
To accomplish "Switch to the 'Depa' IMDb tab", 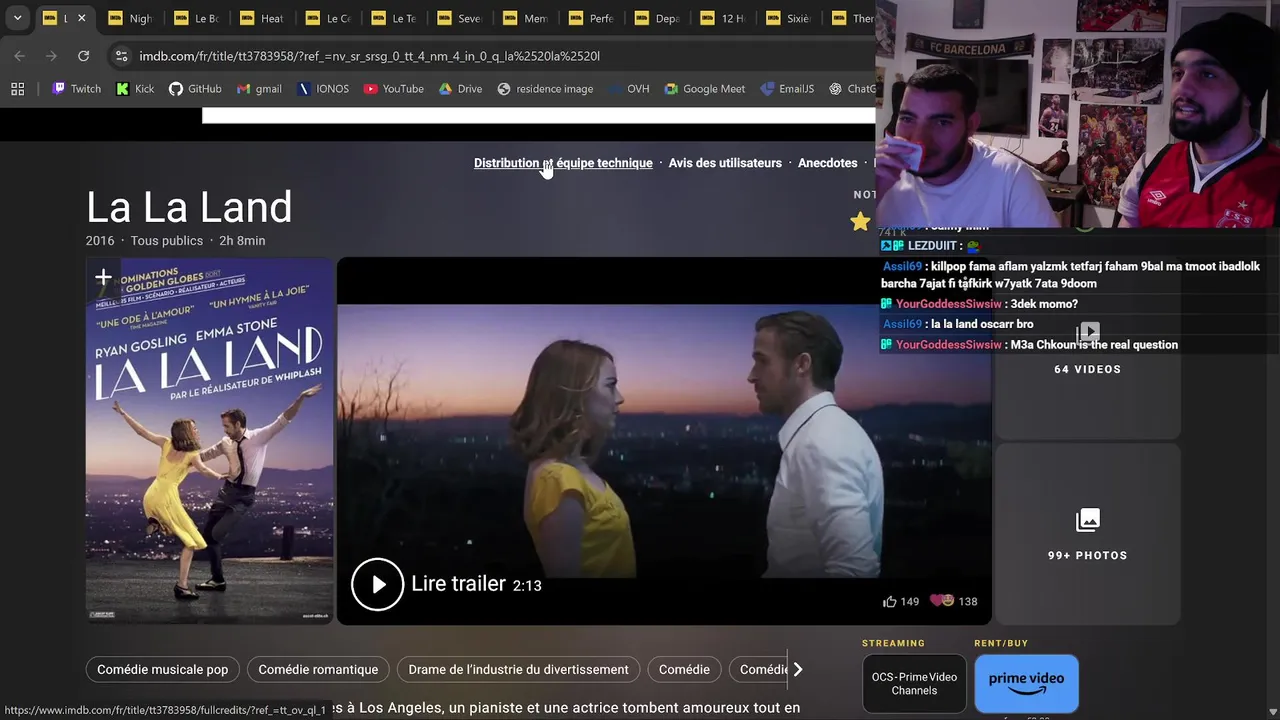I will coord(656,18).
